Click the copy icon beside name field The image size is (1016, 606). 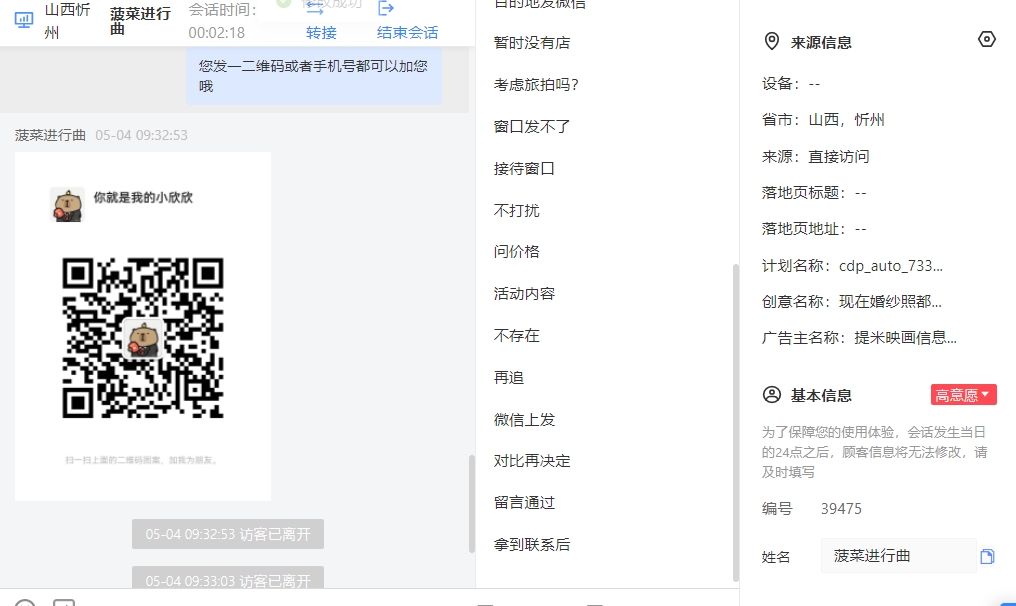pos(987,556)
